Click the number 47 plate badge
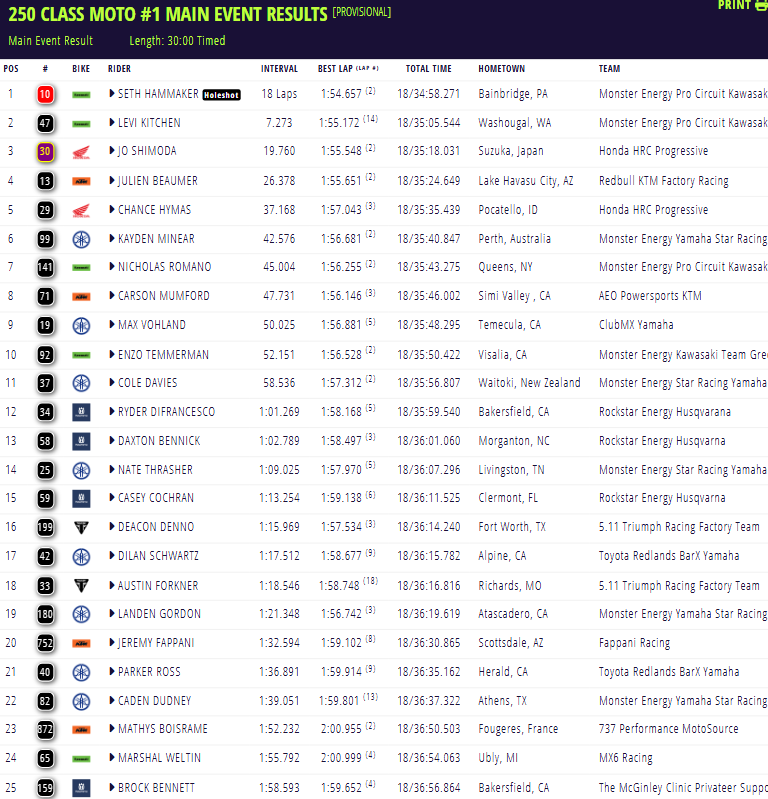Viewport: 768px width, 799px height. click(x=45, y=123)
